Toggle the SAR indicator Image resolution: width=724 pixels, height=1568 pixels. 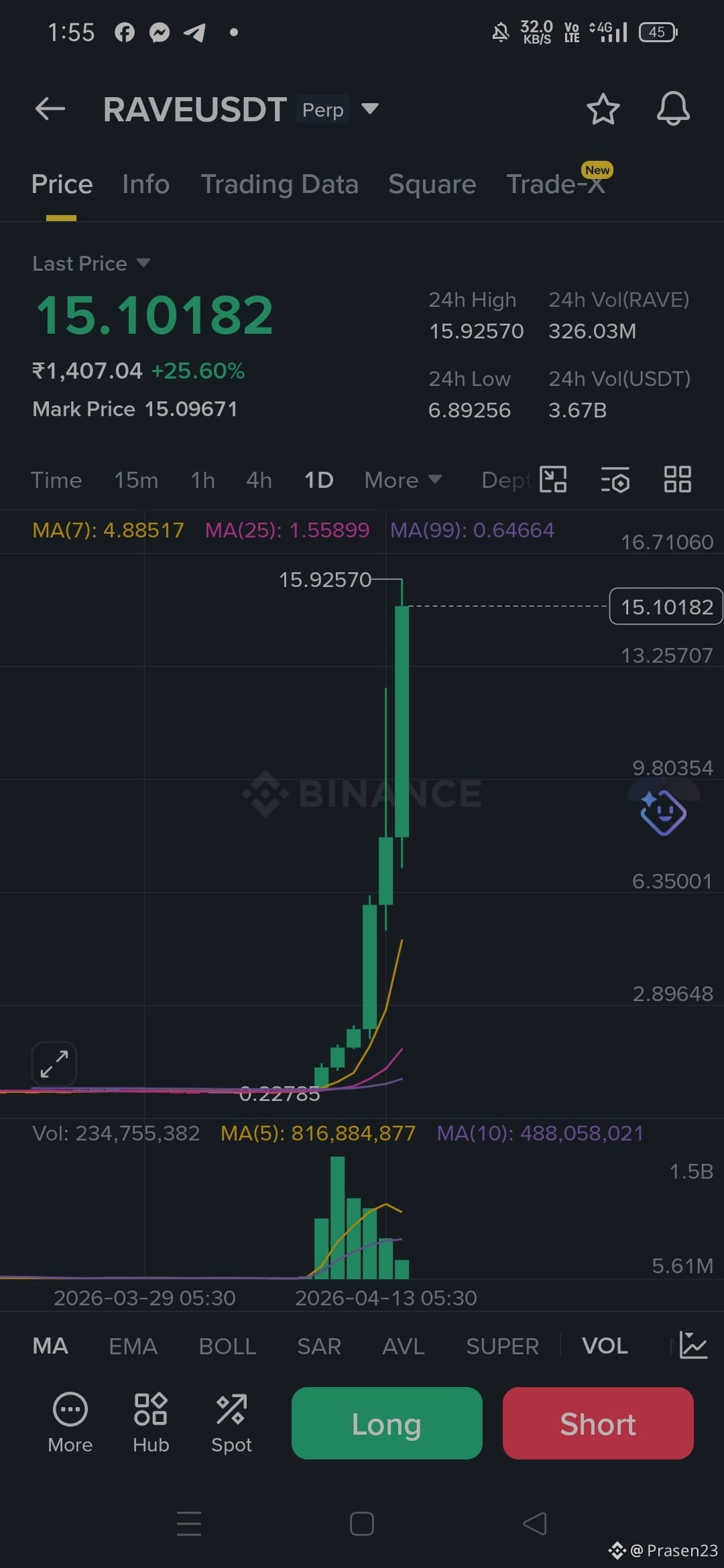319,1346
